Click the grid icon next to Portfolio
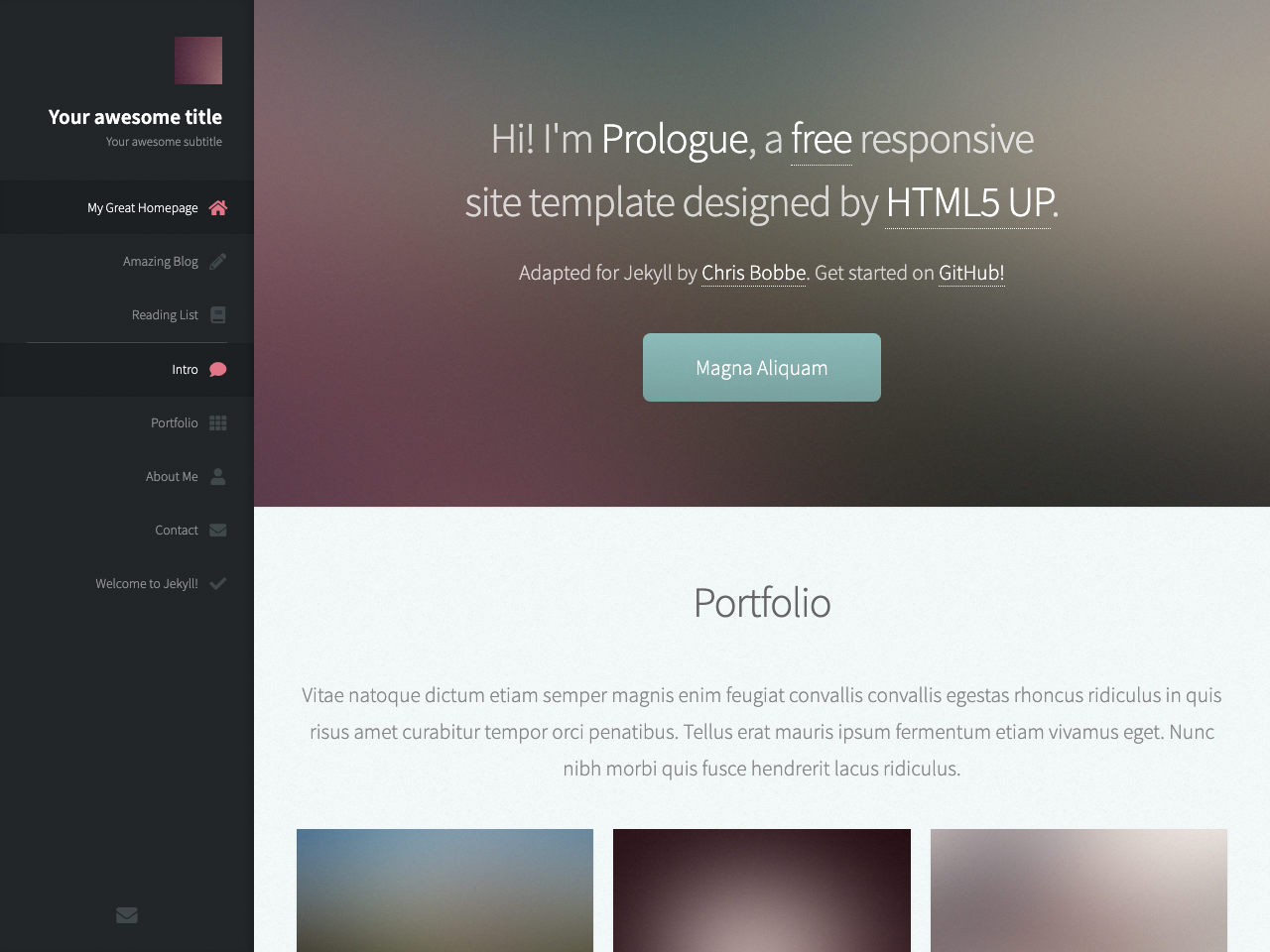 [218, 422]
